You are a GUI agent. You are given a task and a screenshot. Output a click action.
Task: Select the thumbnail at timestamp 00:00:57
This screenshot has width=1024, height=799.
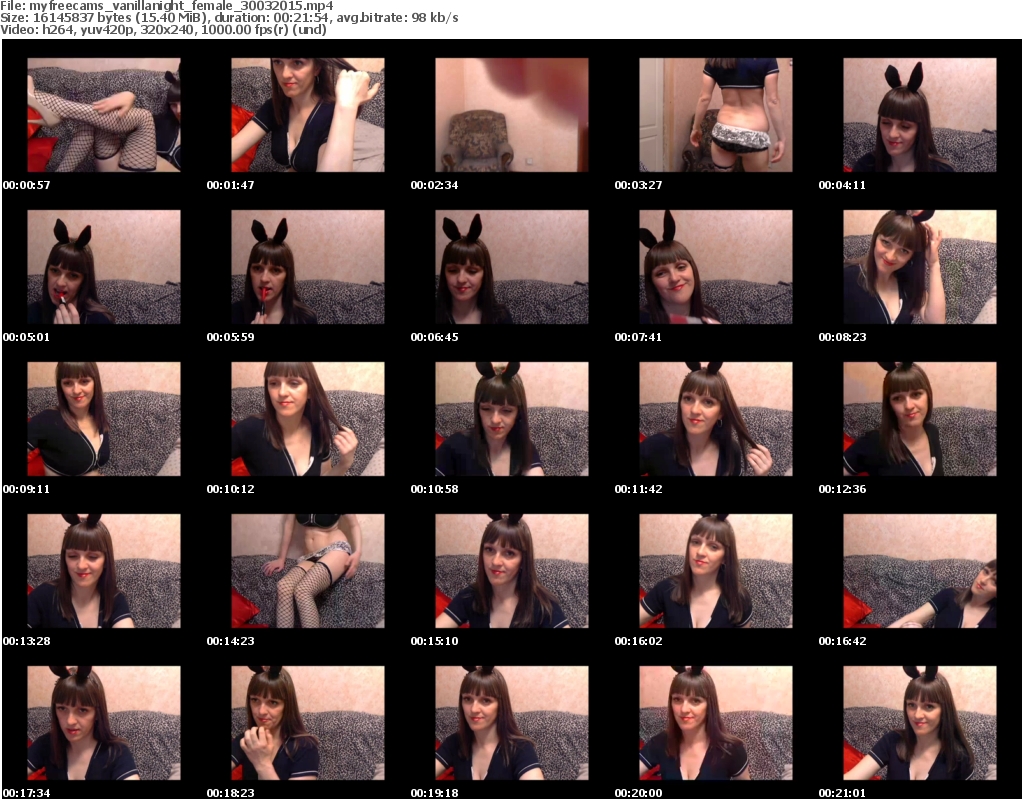pyautogui.click(x=104, y=115)
